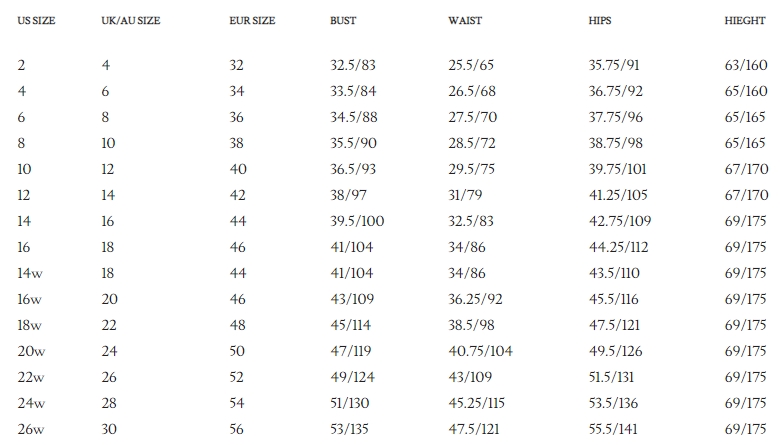The width and height of the screenshot is (781, 445).
Task: Click waist value 40.75/104
Action: 480,351
